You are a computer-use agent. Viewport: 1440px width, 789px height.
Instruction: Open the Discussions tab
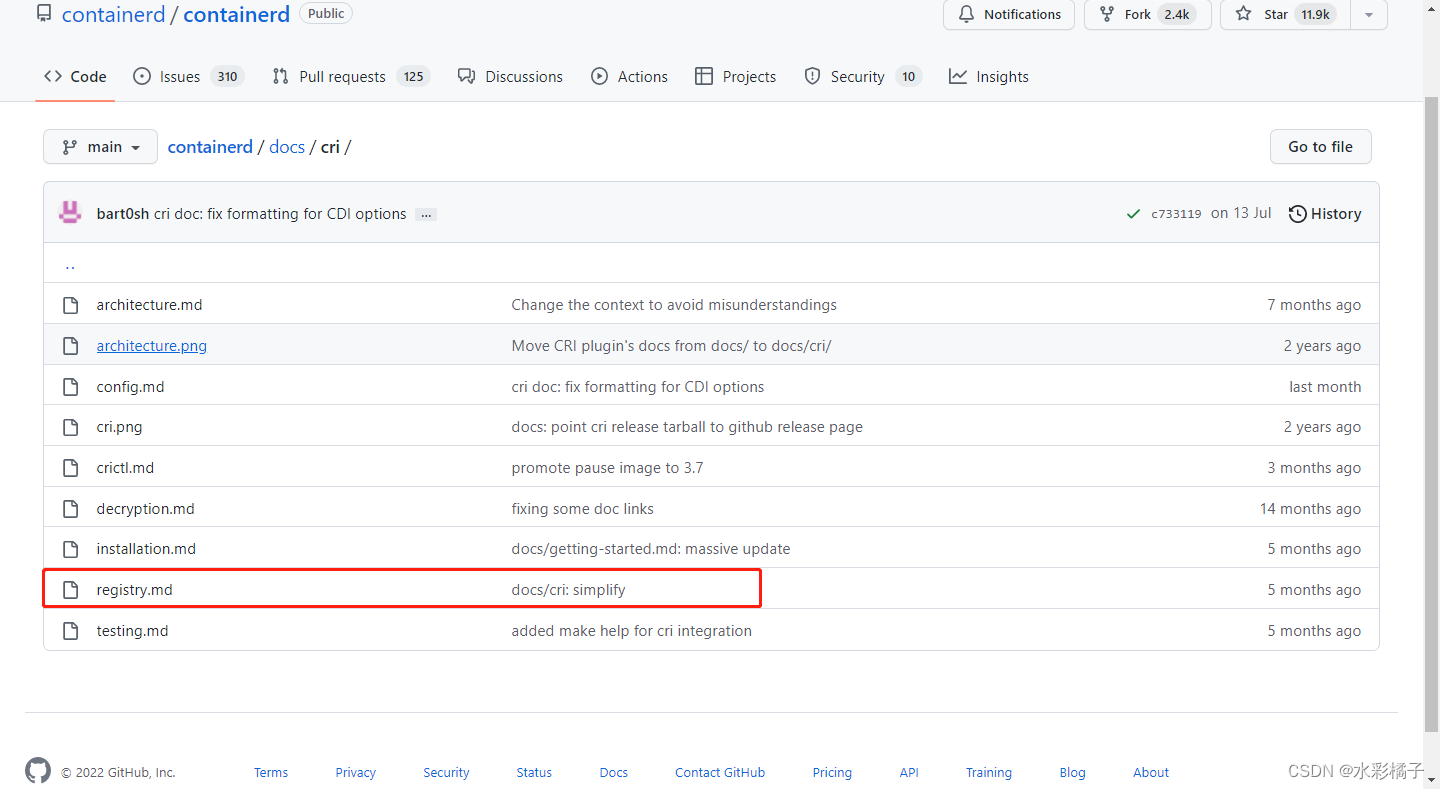[x=510, y=76]
